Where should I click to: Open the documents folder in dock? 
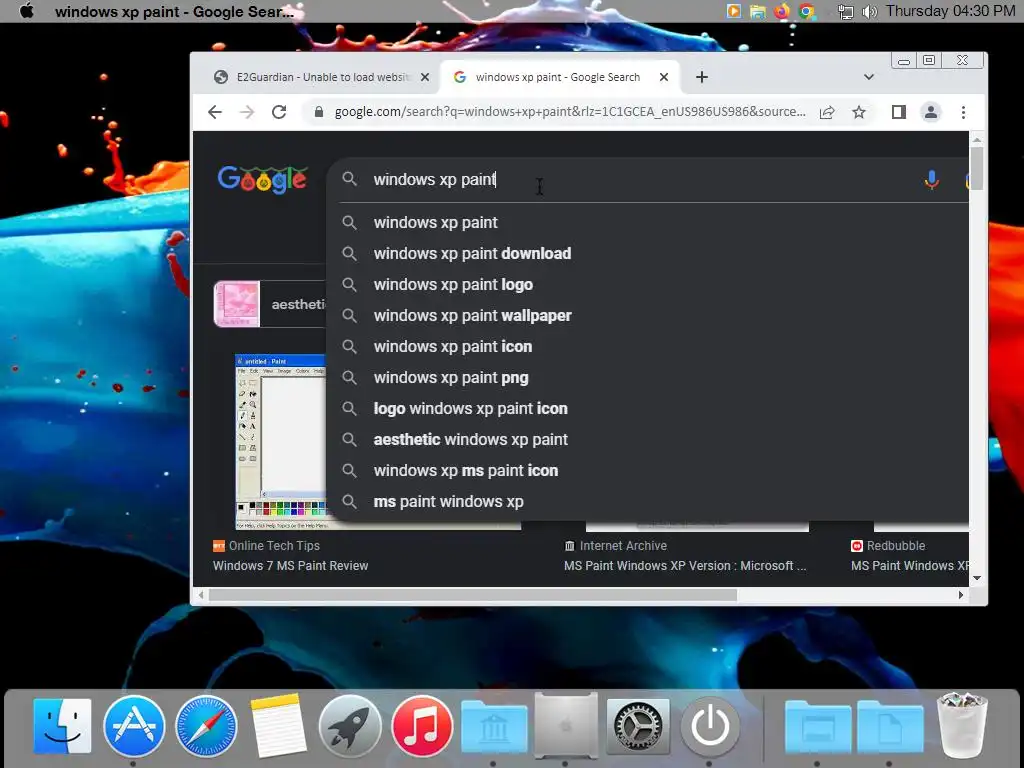(x=890, y=726)
